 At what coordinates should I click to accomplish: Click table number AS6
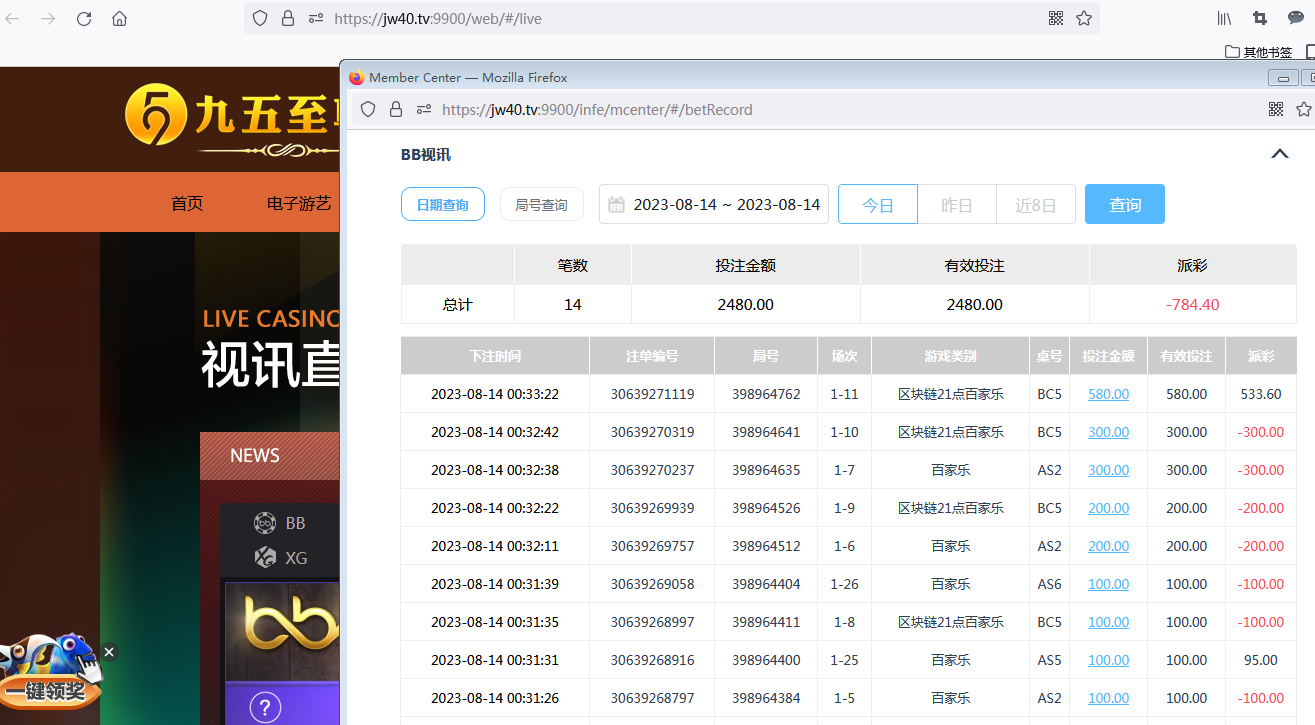click(x=1049, y=584)
